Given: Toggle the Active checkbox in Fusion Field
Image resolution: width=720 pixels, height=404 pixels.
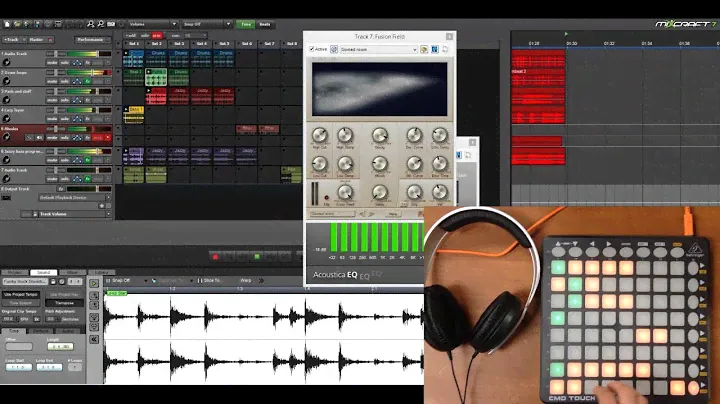Looking at the screenshot, I should click(311, 48).
